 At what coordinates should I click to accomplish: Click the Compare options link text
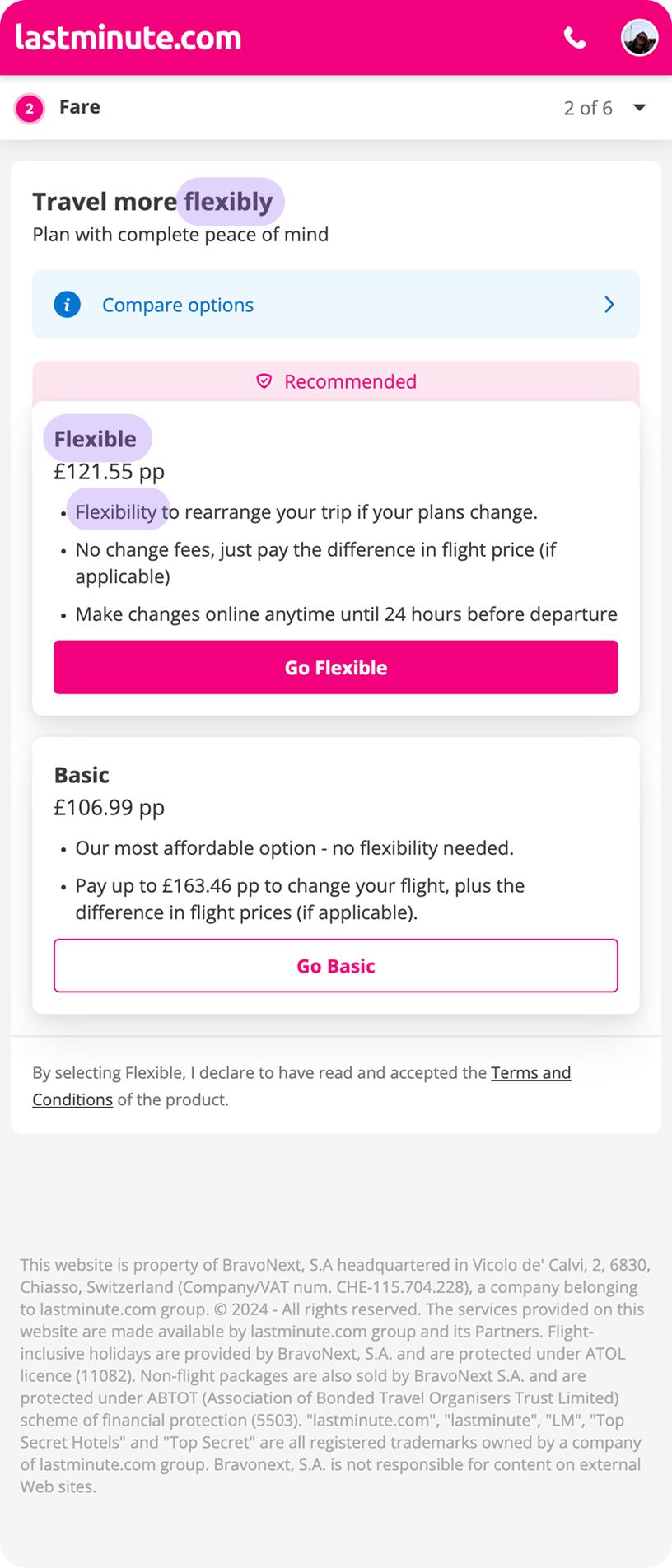pos(178,305)
